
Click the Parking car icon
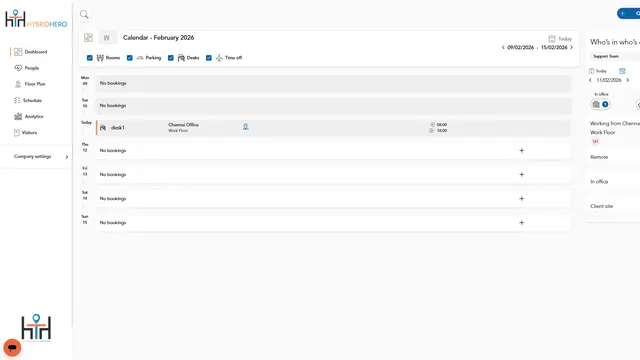140,58
